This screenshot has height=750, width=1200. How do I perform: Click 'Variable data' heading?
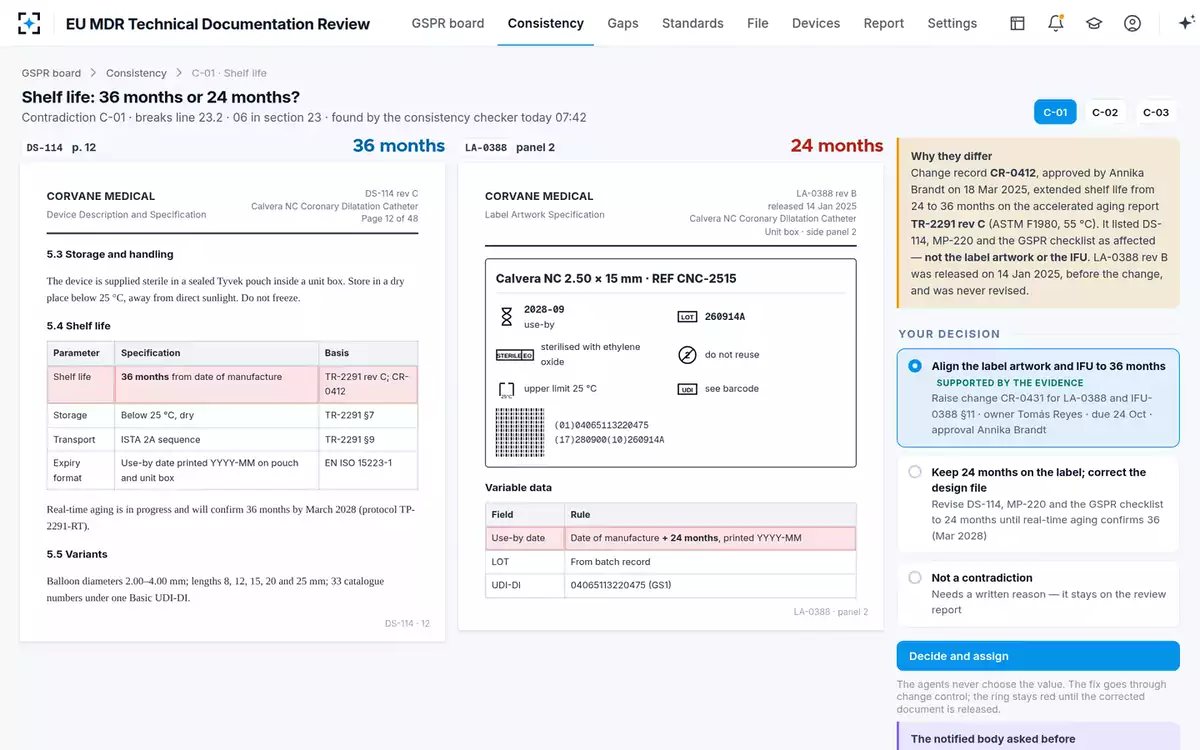pyautogui.click(x=518, y=488)
